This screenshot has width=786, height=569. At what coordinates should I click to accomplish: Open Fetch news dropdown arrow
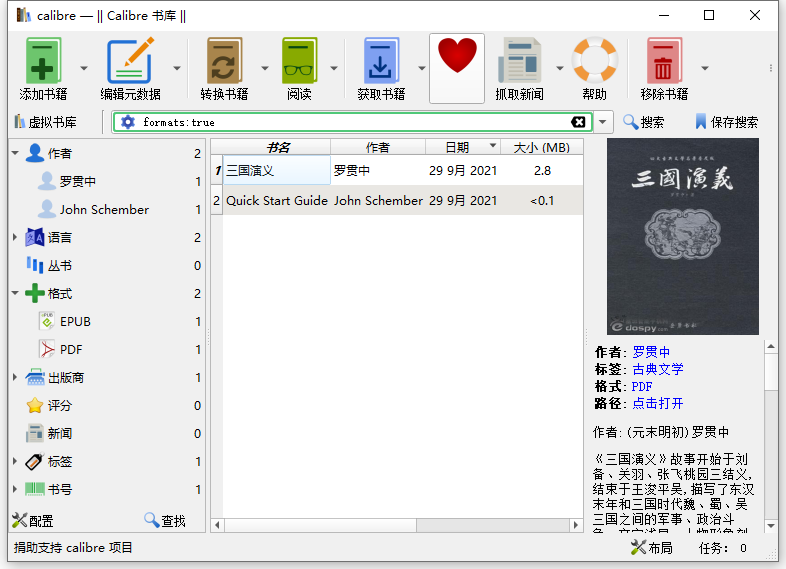pyautogui.click(x=559, y=68)
